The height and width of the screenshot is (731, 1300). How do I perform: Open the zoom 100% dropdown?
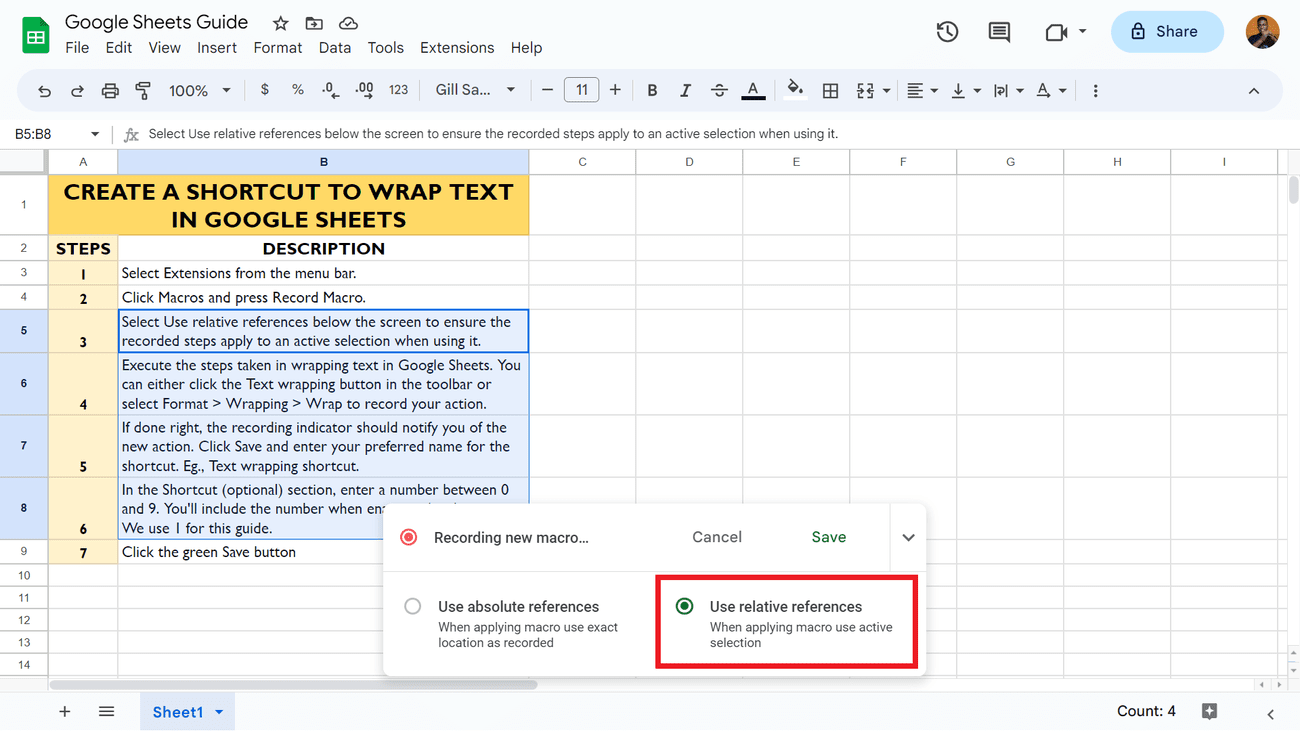click(x=200, y=91)
